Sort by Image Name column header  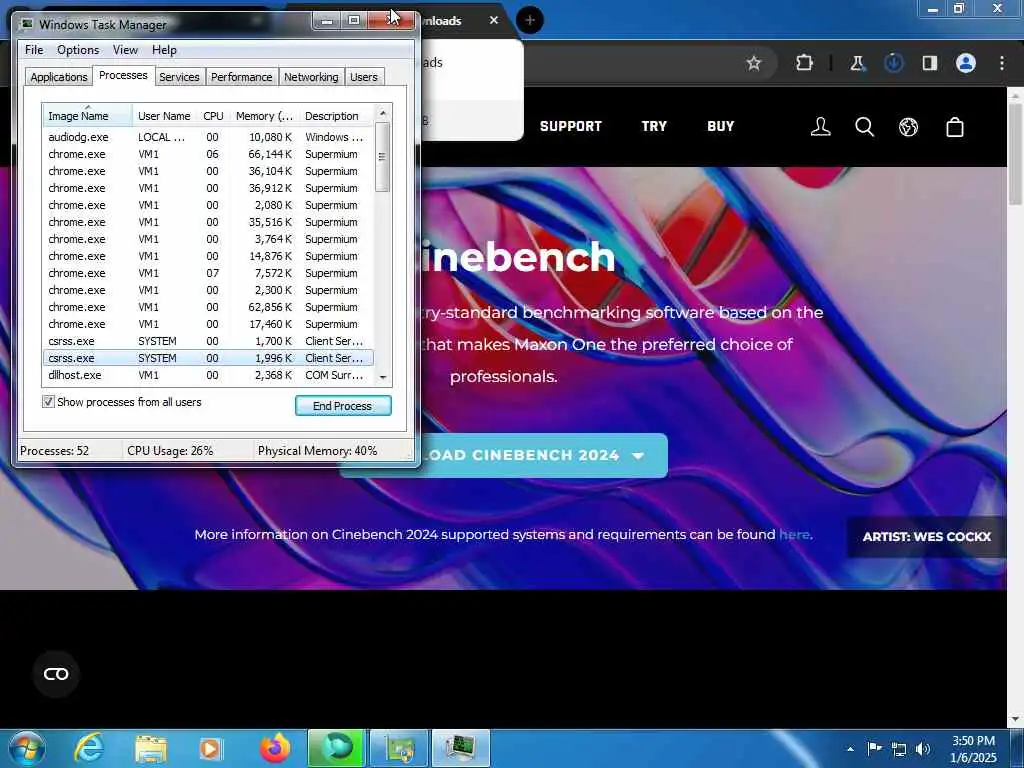[88, 116]
